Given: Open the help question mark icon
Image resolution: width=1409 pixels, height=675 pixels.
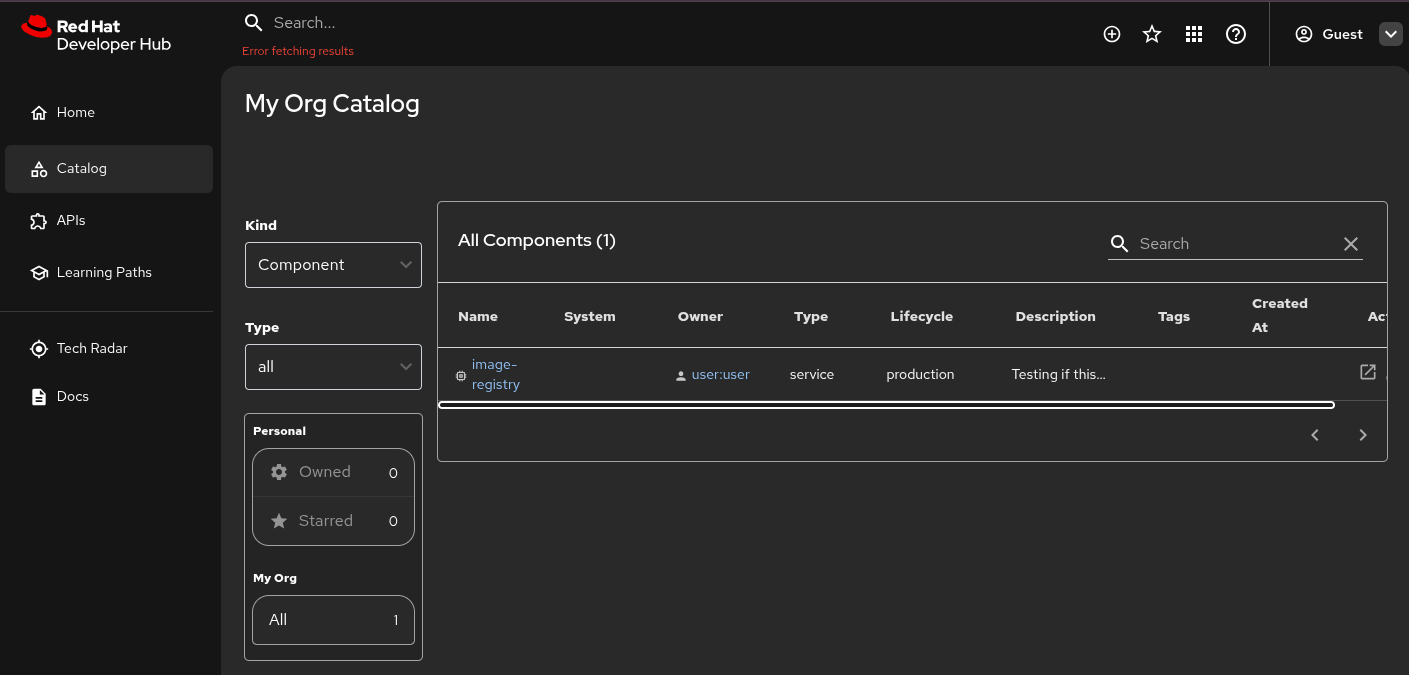Looking at the screenshot, I should (1236, 34).
